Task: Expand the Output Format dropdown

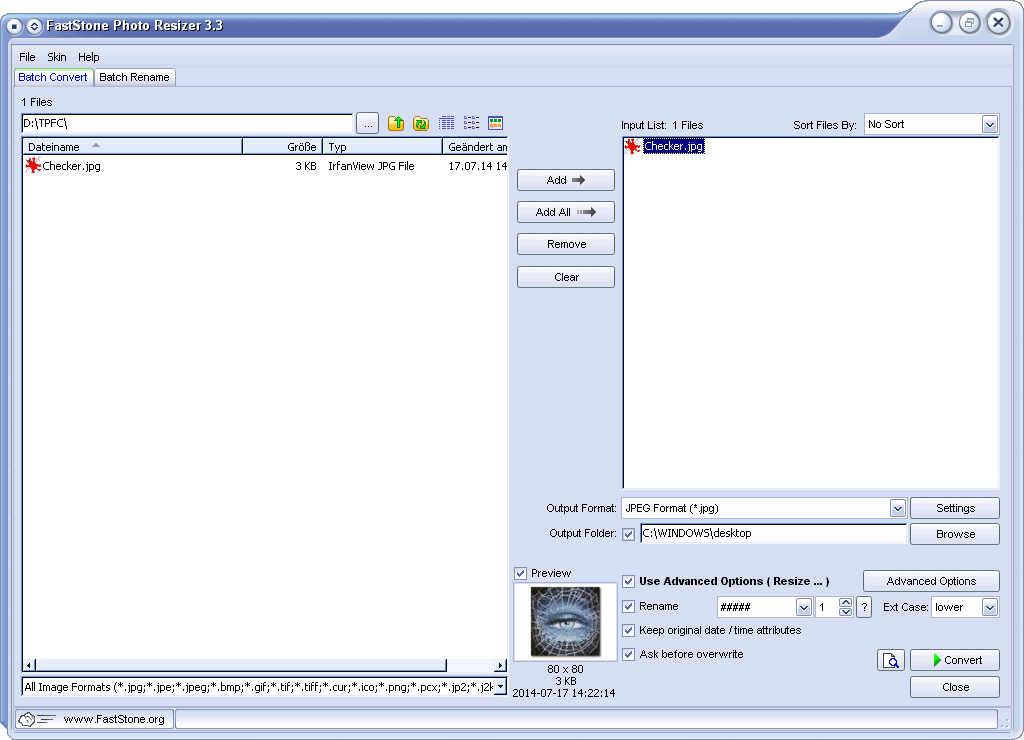Action: pyautogui.click(x=898, y=508)
